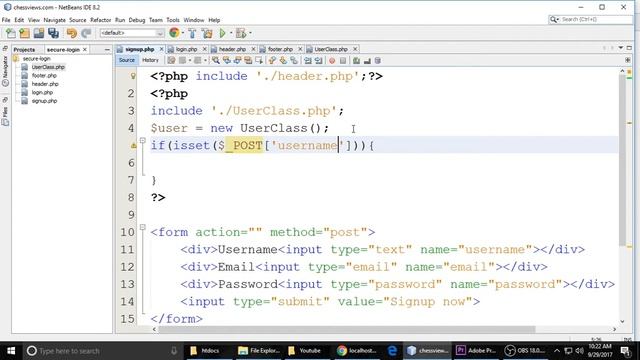The height and width of the screenshot is (360, 640).
Task: Open the Run Project dropdown arrow
Action: (x=231, y=33)
